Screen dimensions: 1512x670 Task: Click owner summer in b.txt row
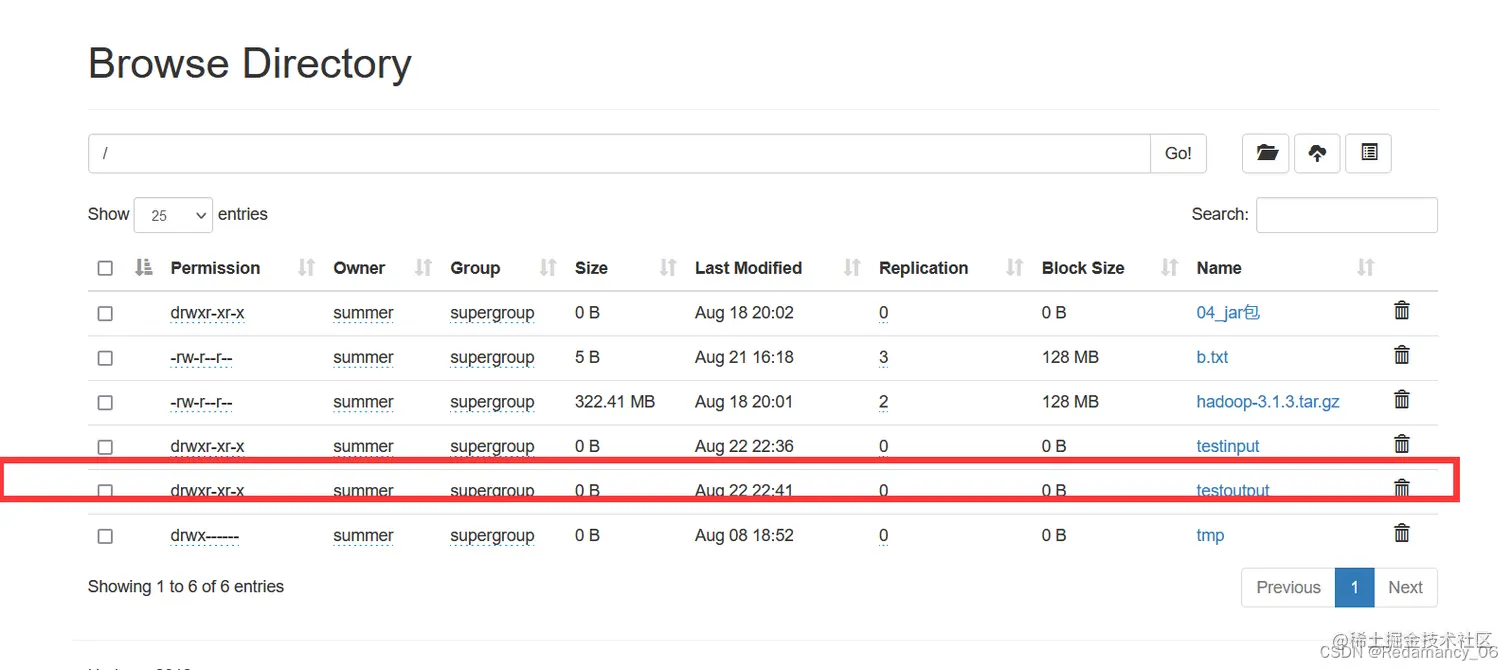363,357
